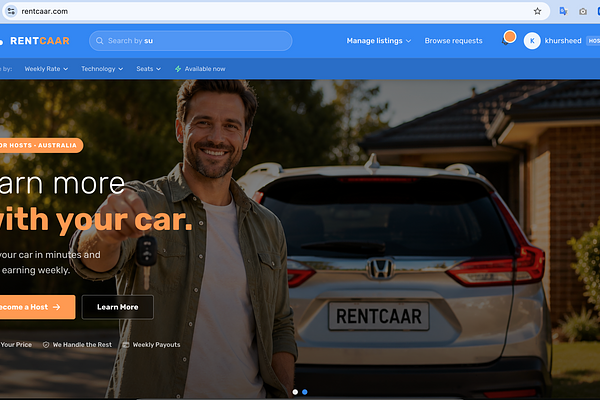Click the camera screenshot extension icon

click(582, 11)
